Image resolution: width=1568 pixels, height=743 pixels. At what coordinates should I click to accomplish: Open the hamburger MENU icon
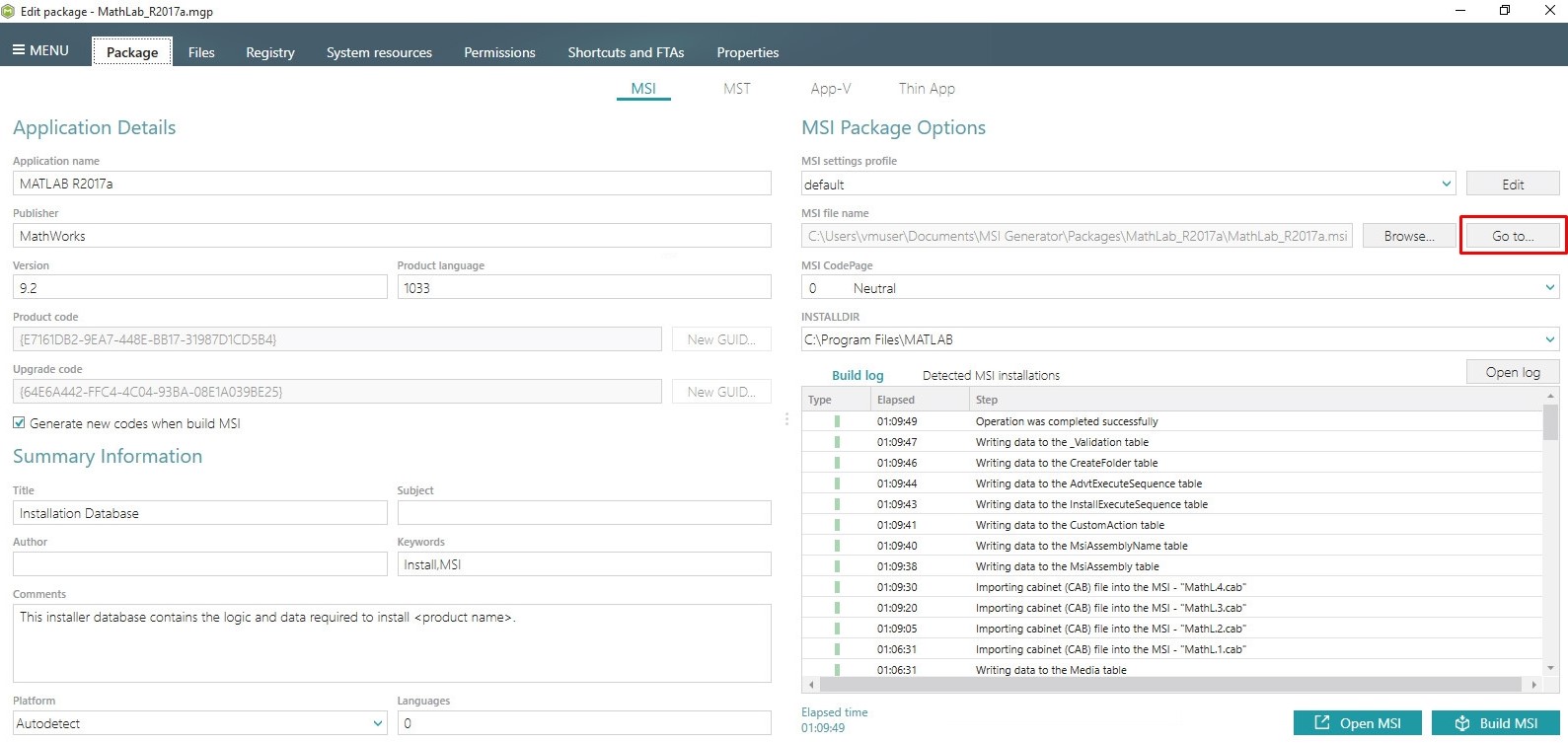(x=18, y=49)
